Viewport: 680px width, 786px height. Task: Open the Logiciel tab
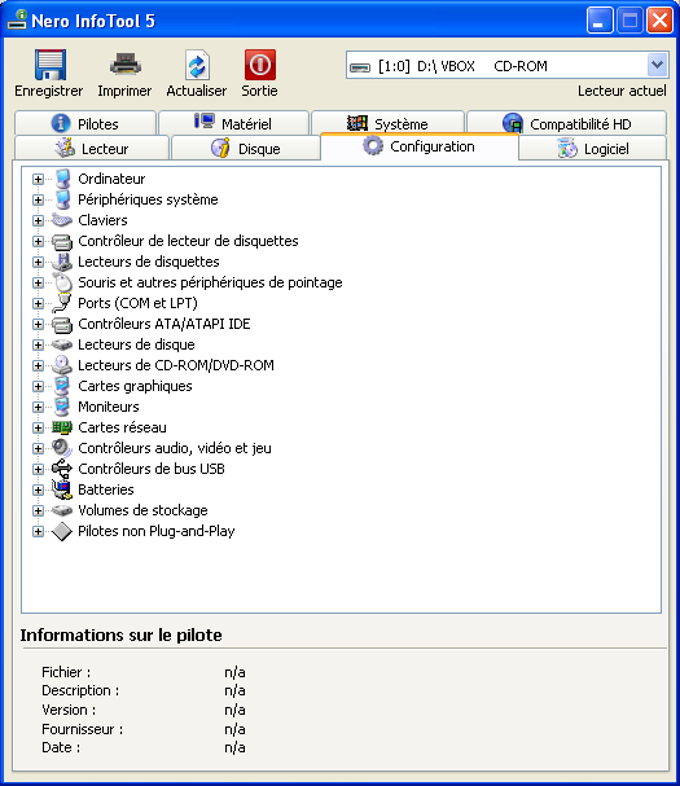593,148
